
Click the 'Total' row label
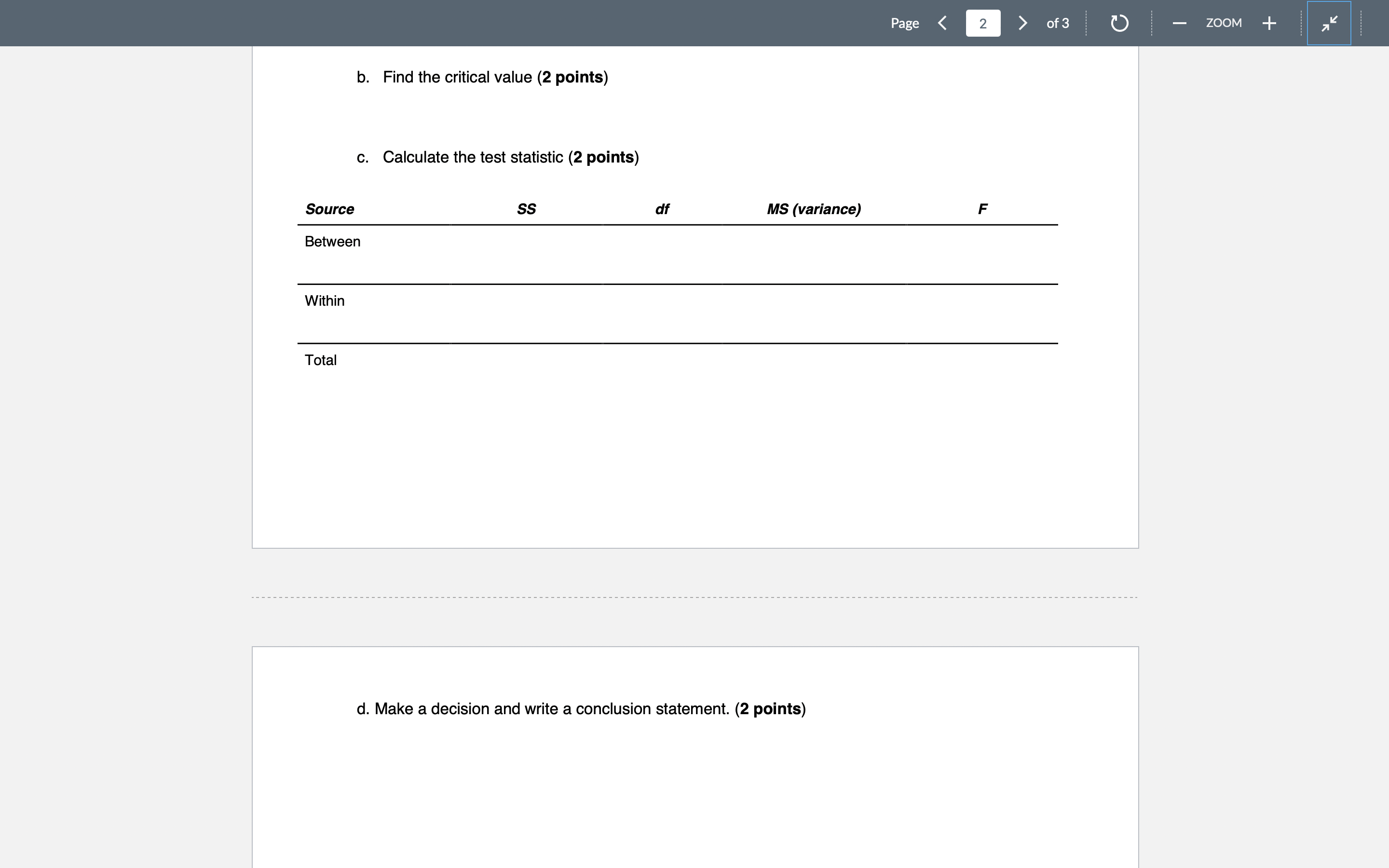tap(320, 359)
